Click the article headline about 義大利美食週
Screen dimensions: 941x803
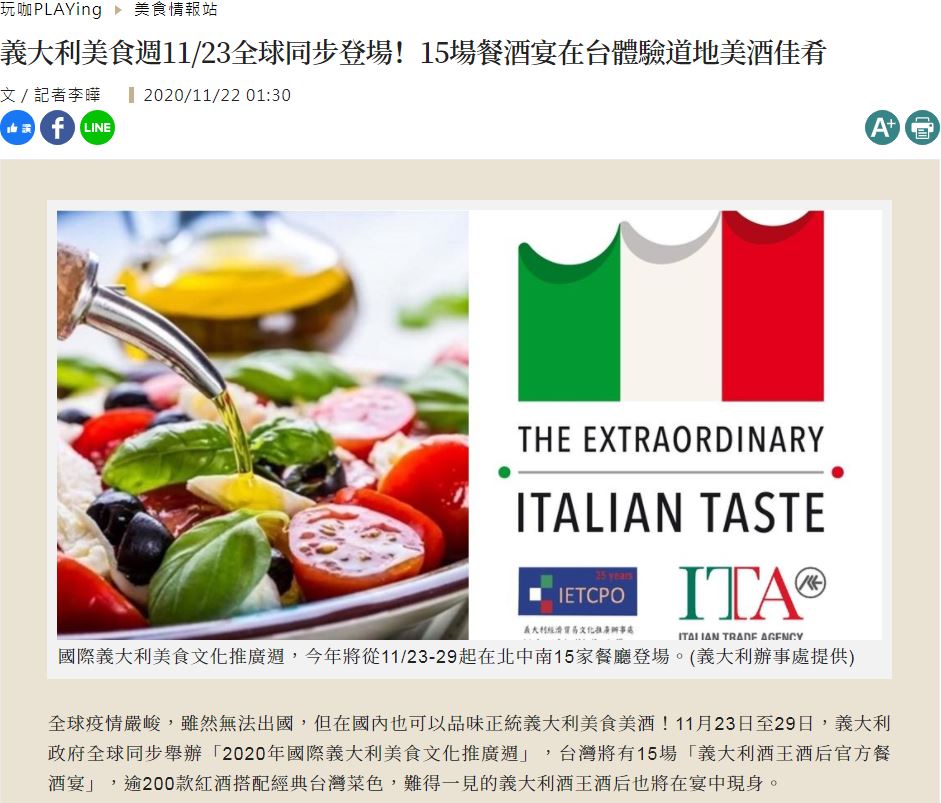point(413,53)
